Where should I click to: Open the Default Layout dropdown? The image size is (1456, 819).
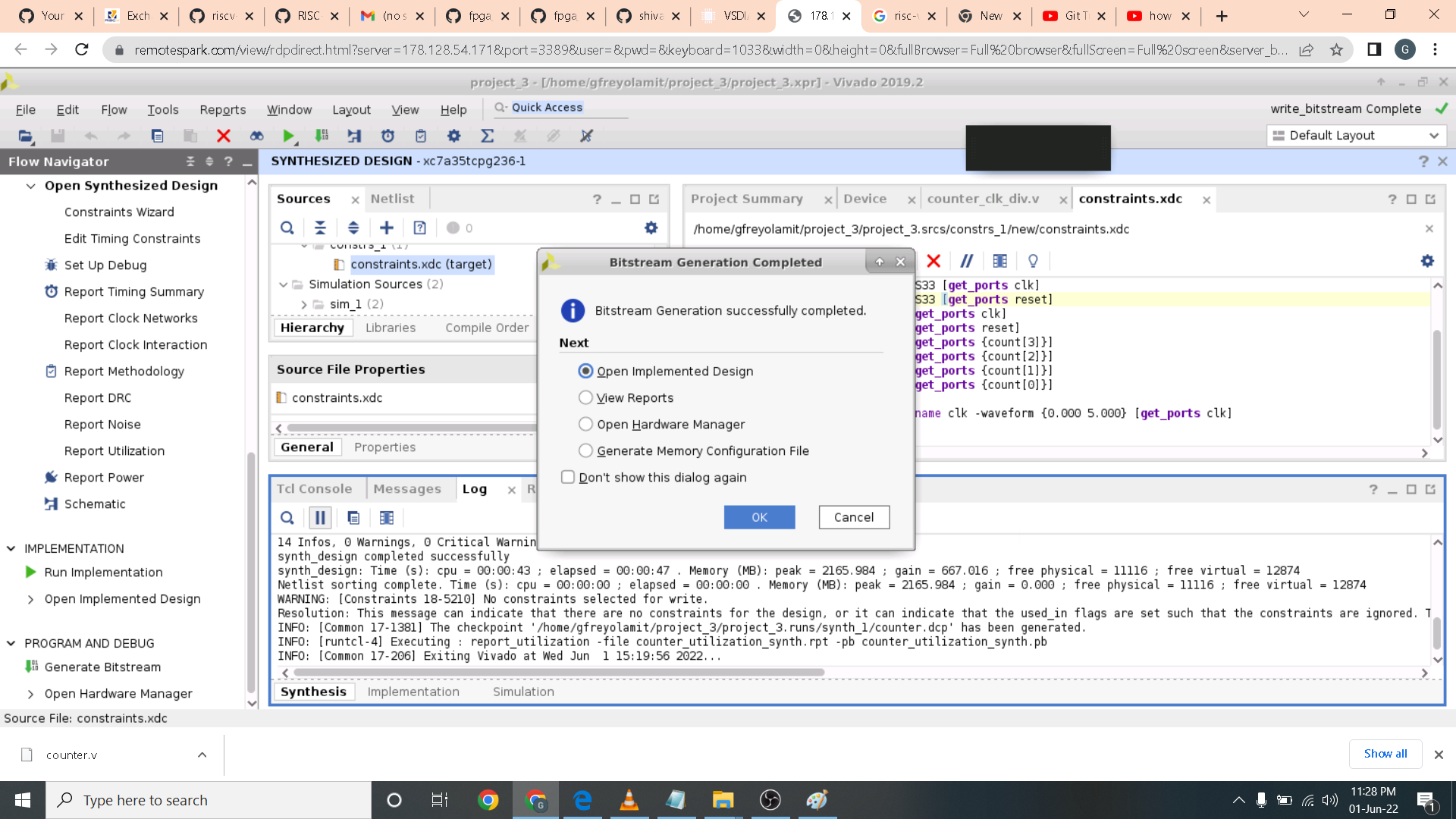click(1356, 135)
